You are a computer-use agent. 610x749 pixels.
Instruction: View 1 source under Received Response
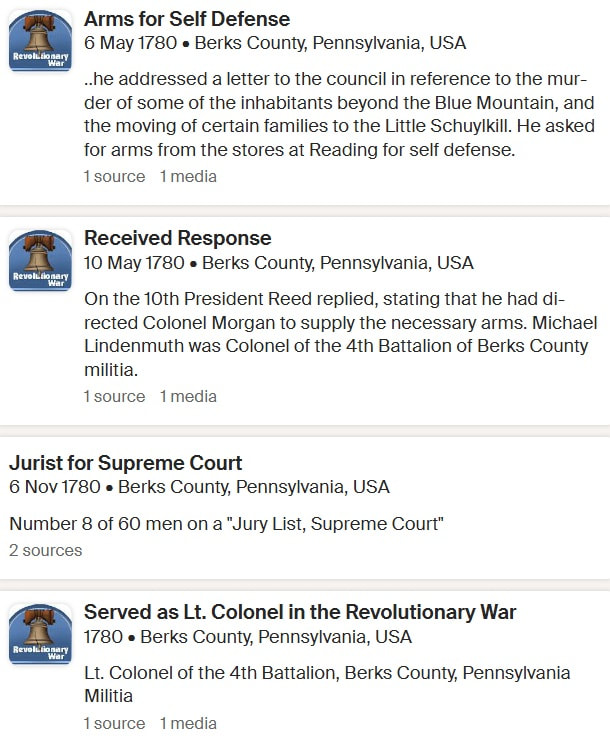[x=114, y=396]
